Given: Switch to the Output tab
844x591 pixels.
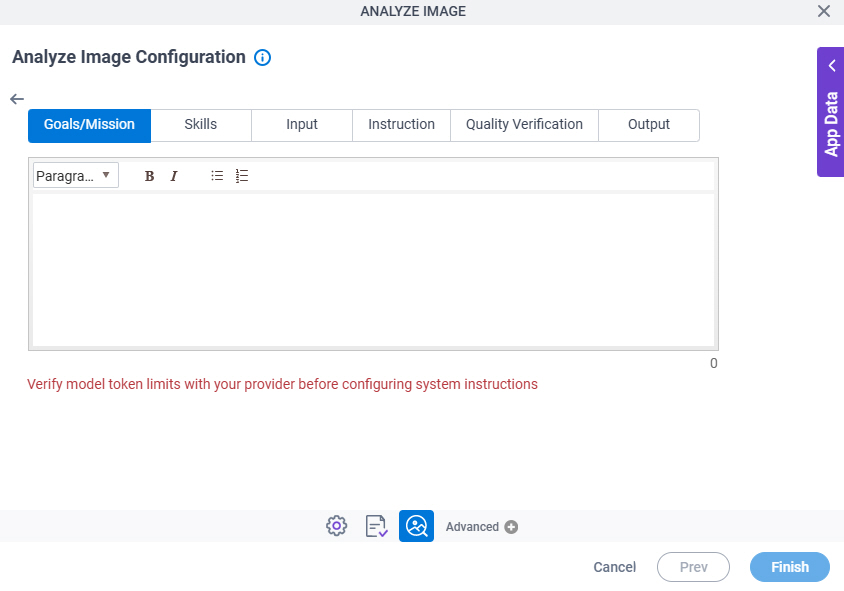Looking at the screenshot, I should (649, 125).
